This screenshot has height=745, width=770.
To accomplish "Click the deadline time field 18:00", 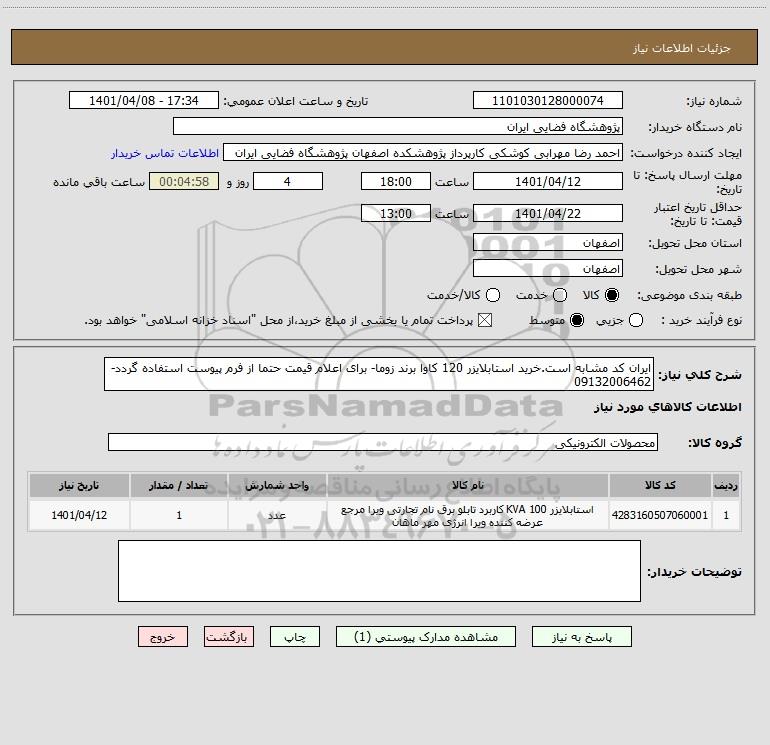I will pos(396,181).
